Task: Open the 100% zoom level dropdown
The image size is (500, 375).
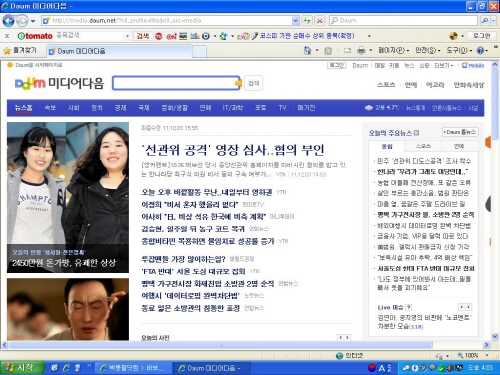Action: pyautogui.click(x=473, y=355)
